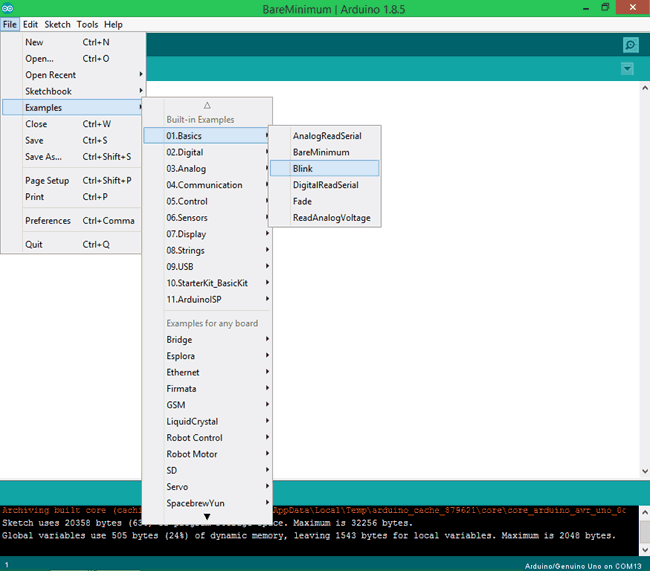Expand the 08.Strings examples submenu
The width and height of the screenshot is (650, 571).
coord(207,250)
